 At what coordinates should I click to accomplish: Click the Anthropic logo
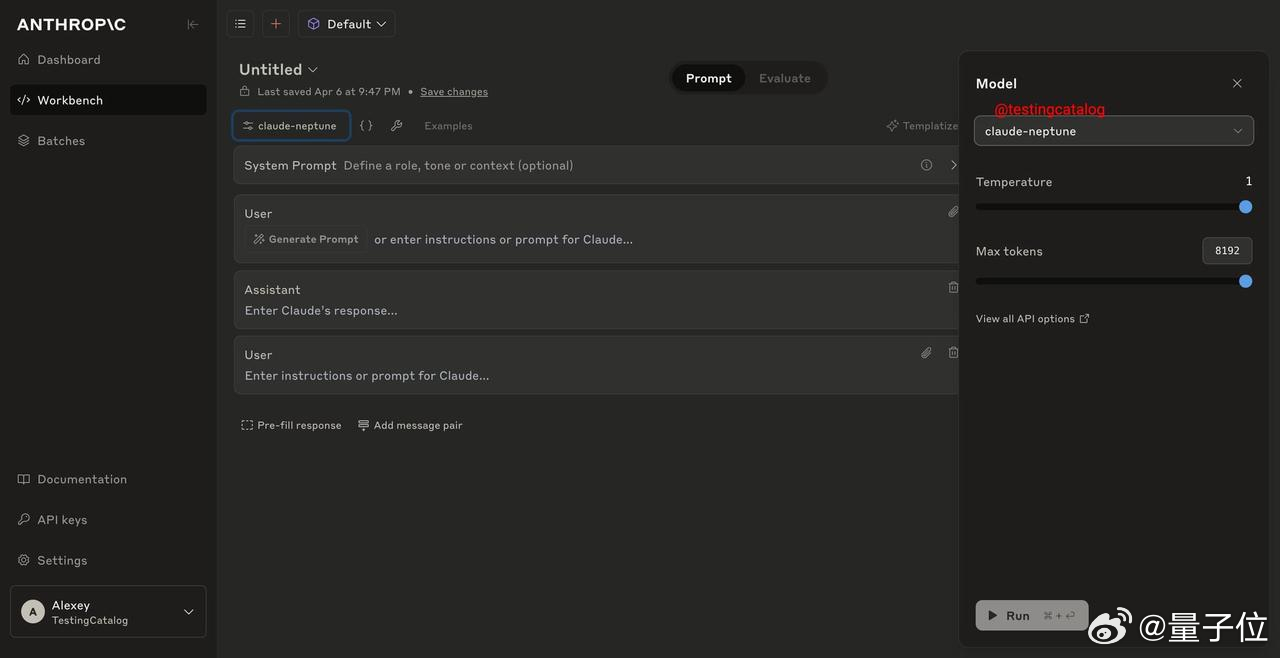coord(71,24)
